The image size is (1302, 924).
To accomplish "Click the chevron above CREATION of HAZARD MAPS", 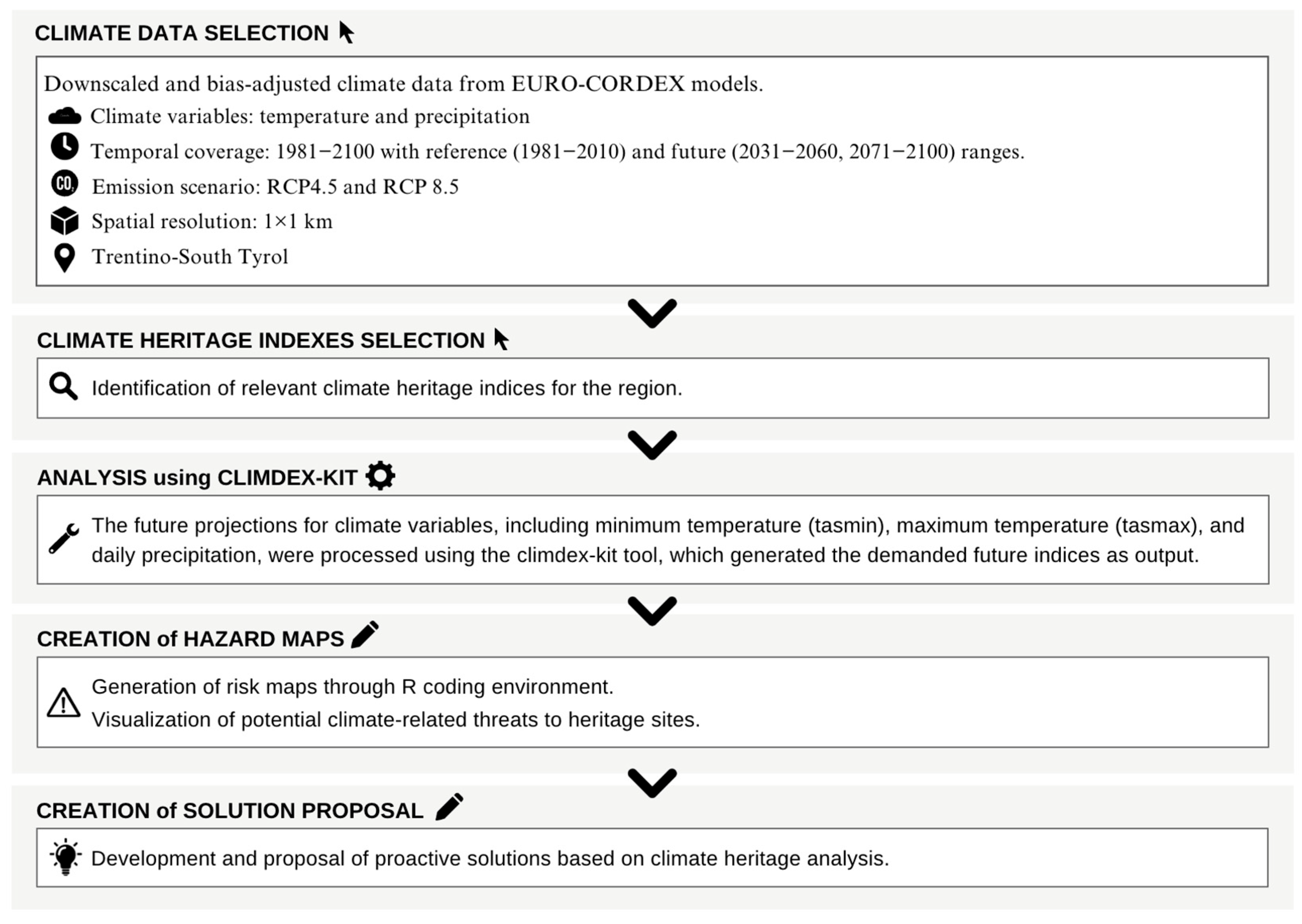I will [x=652, y=611].
